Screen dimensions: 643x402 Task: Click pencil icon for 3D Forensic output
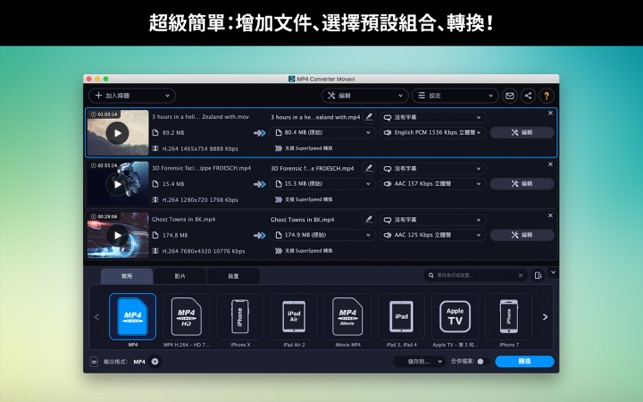(369, 168)
